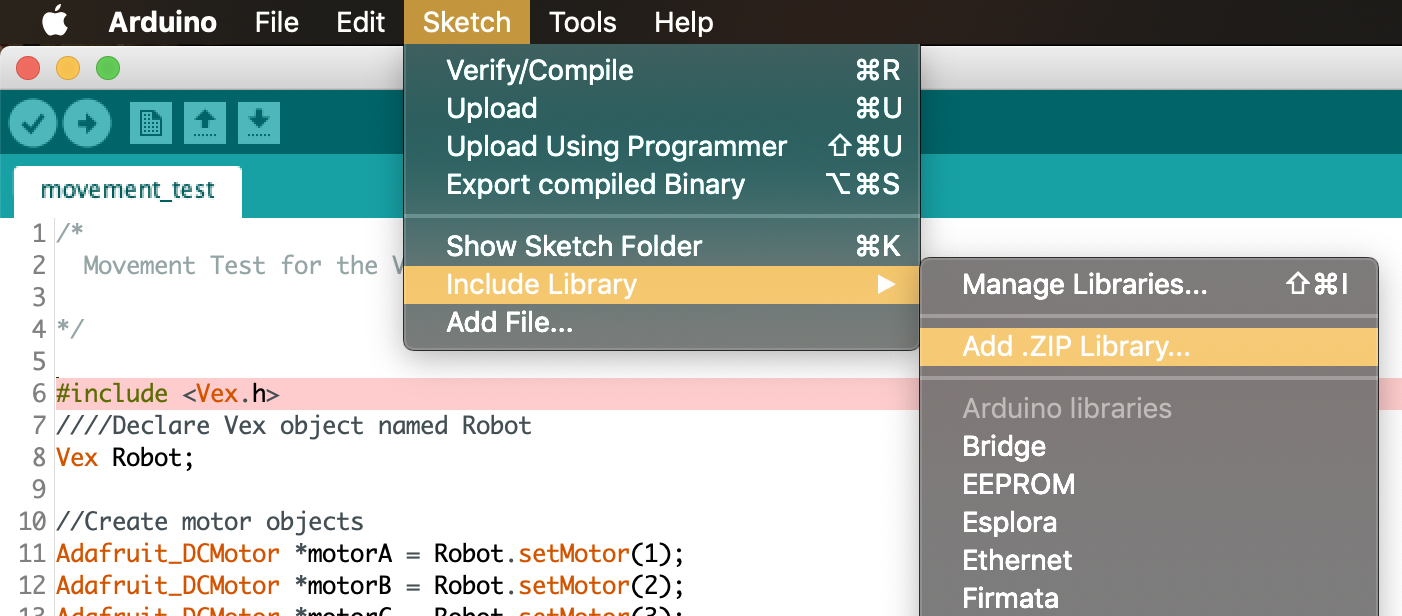Screen dimensions: 1402x616
Task: Minimize the window with the yellow button
Action: coord(68,69)
